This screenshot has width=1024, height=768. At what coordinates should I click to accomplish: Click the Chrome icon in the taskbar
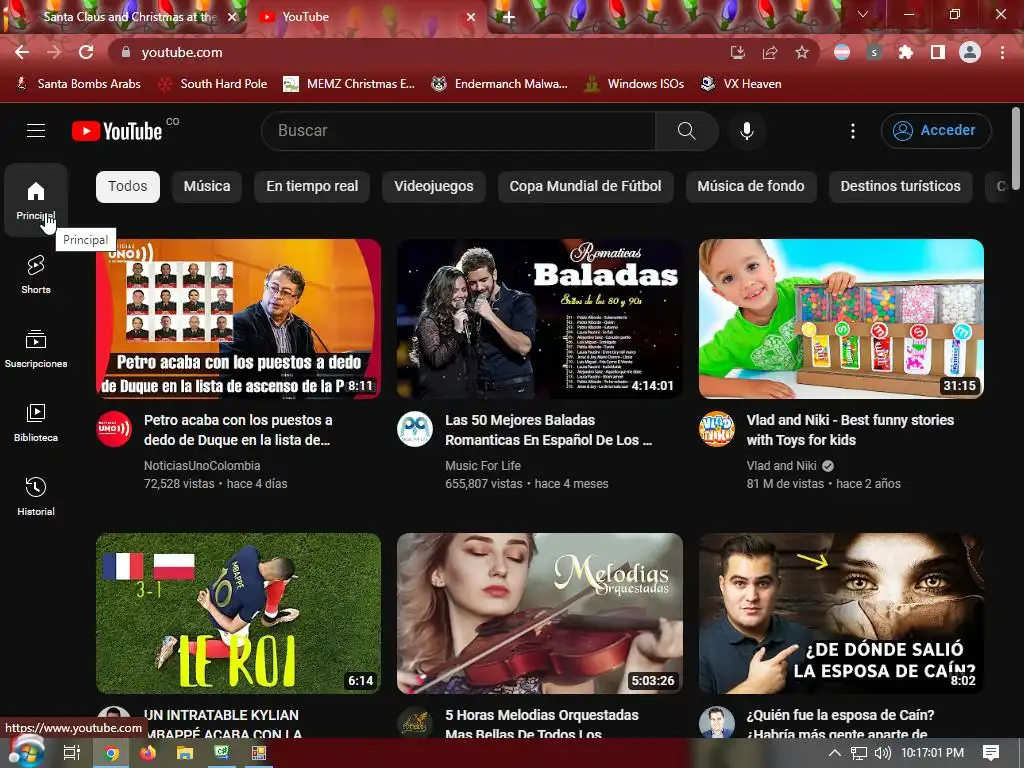click(x=112, y=753)
